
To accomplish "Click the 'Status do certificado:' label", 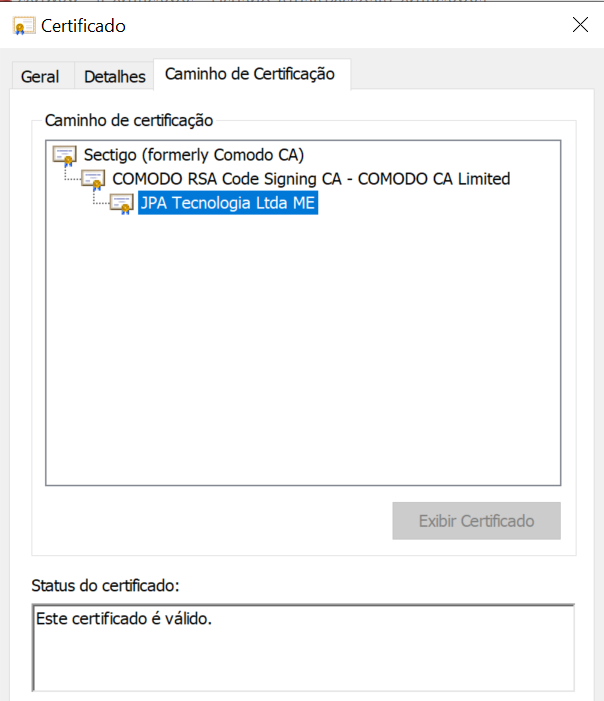I will (106, 586).
